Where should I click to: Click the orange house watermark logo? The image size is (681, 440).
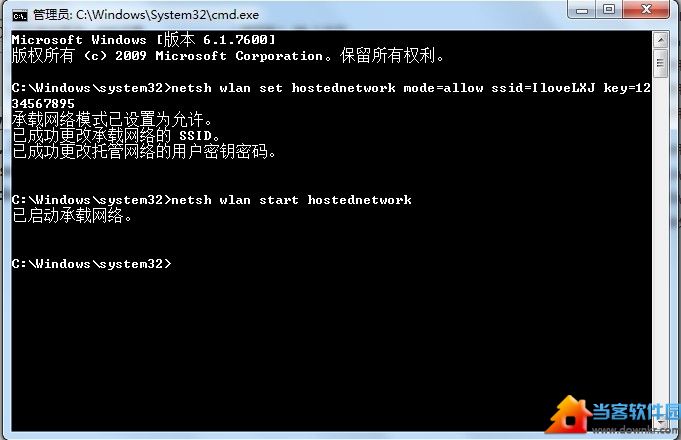point(569,414)
